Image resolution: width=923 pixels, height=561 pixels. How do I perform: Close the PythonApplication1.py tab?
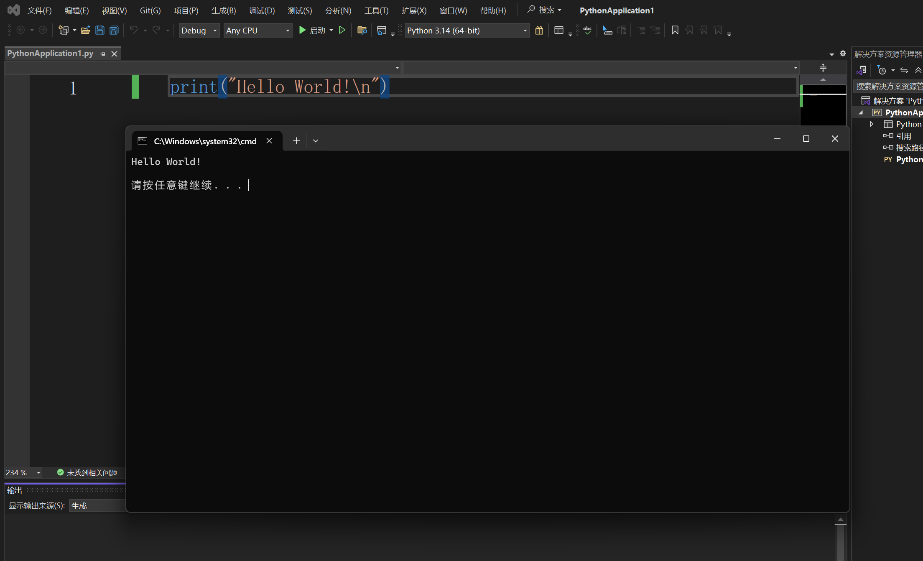[114, 54]
